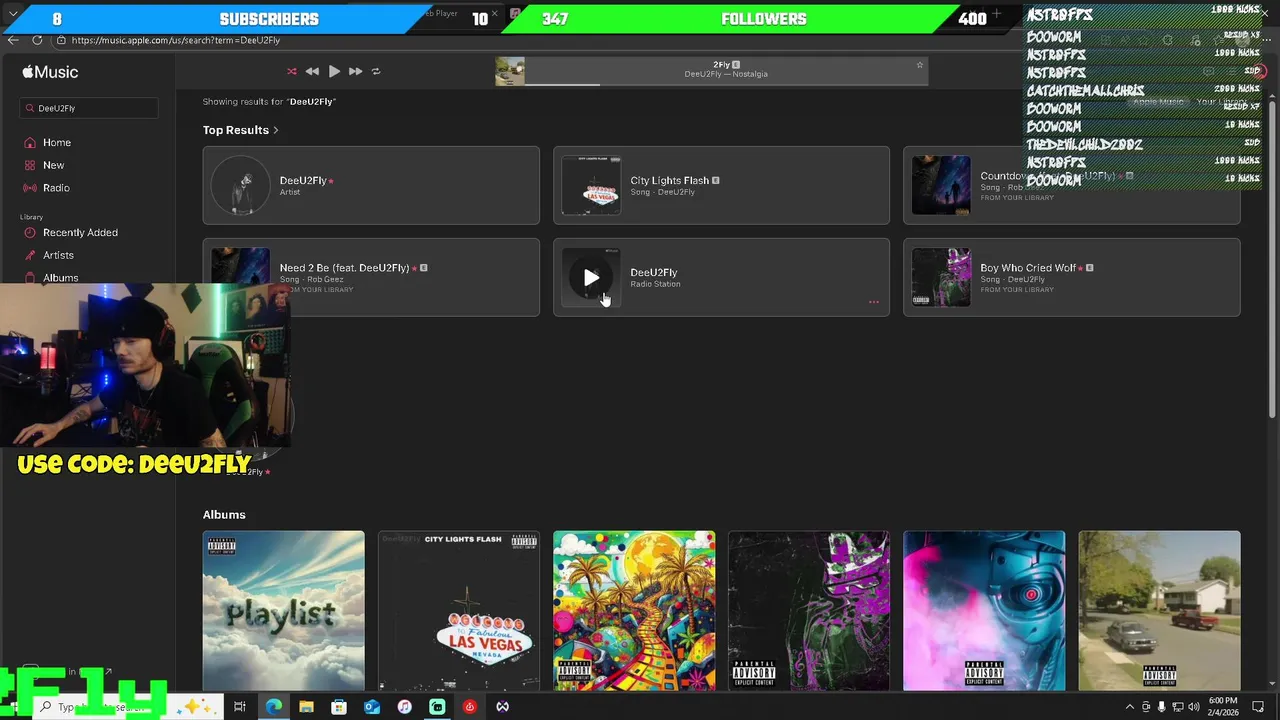Screen dimensions: 1280x720
Task: Open the 'playlist' clouds album cover
Action: pos(284,611)
